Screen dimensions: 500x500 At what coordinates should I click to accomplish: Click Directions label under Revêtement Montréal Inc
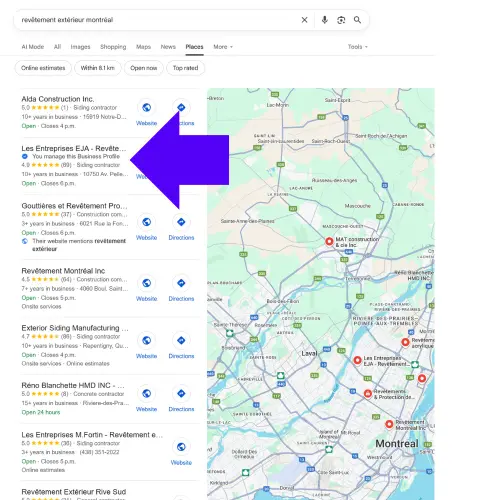pyautogui.click(x=181, y=299)
